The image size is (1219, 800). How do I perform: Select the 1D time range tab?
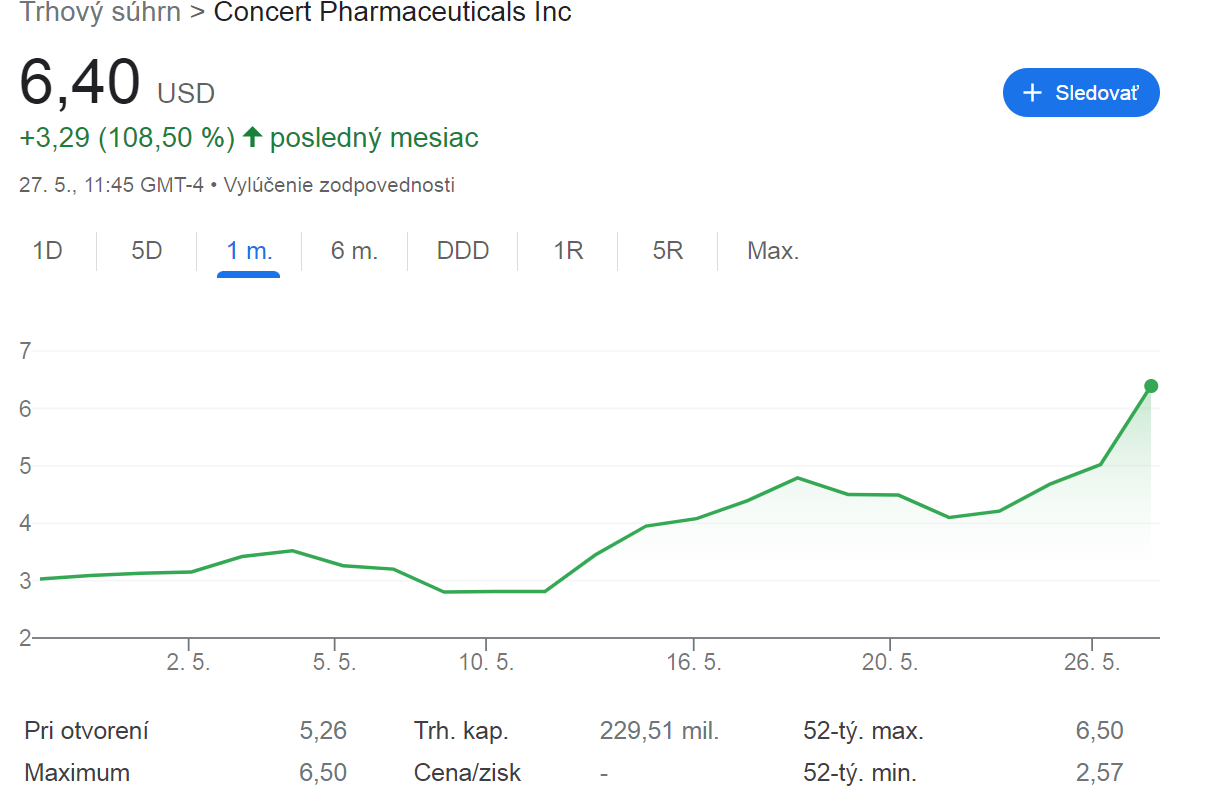coord(48,250)
